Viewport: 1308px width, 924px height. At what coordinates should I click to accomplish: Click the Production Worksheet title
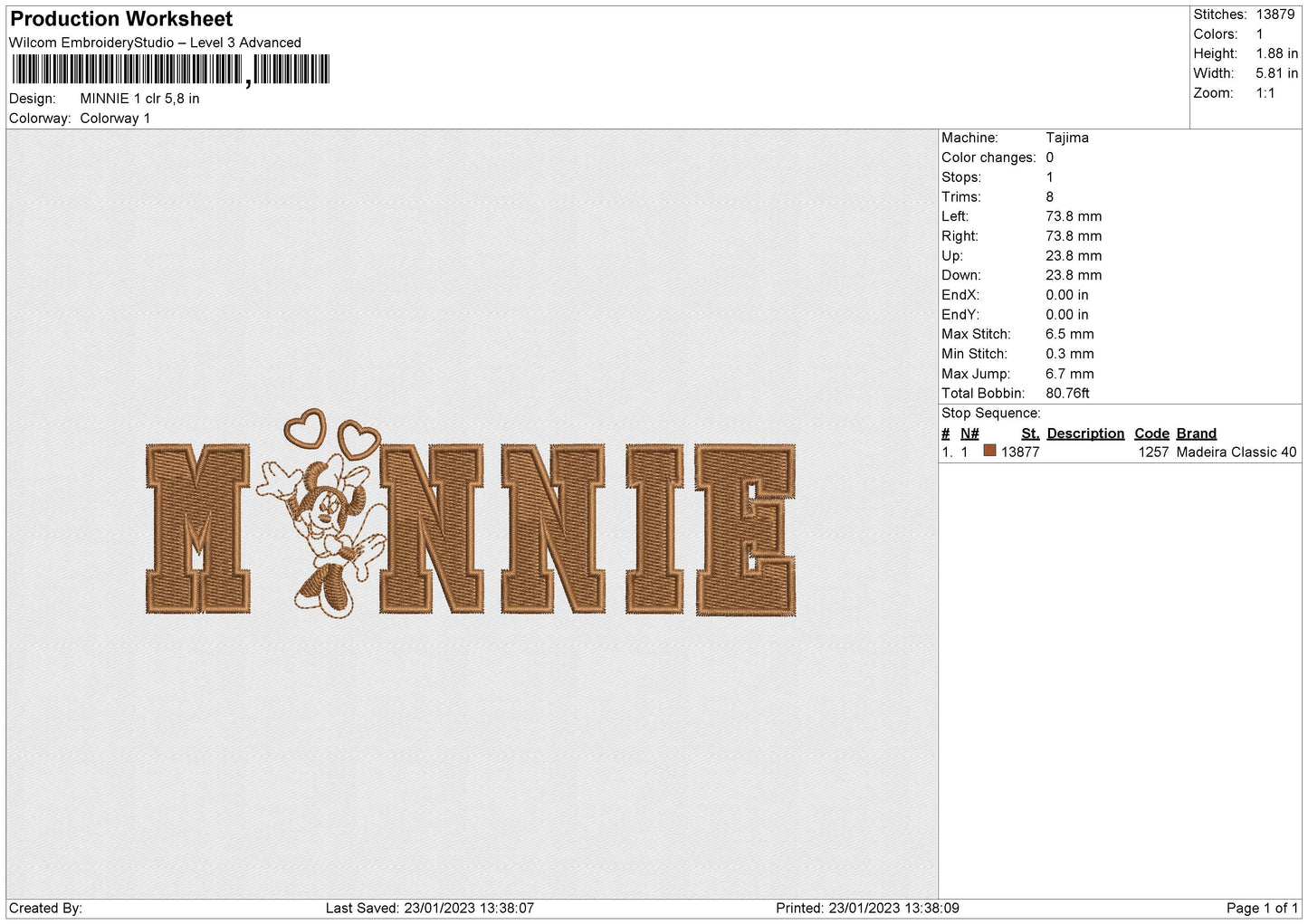click(x=121, y=19)
